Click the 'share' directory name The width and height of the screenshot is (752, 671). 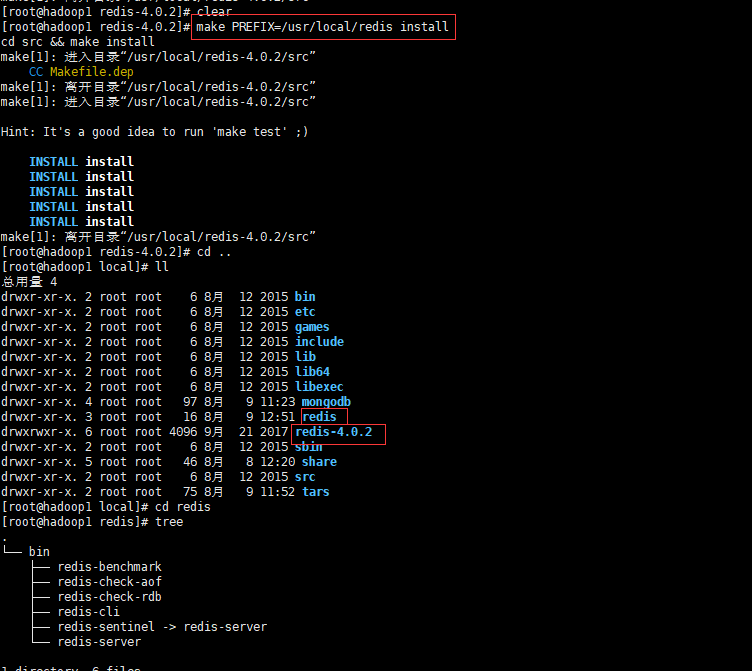point(319,462)
